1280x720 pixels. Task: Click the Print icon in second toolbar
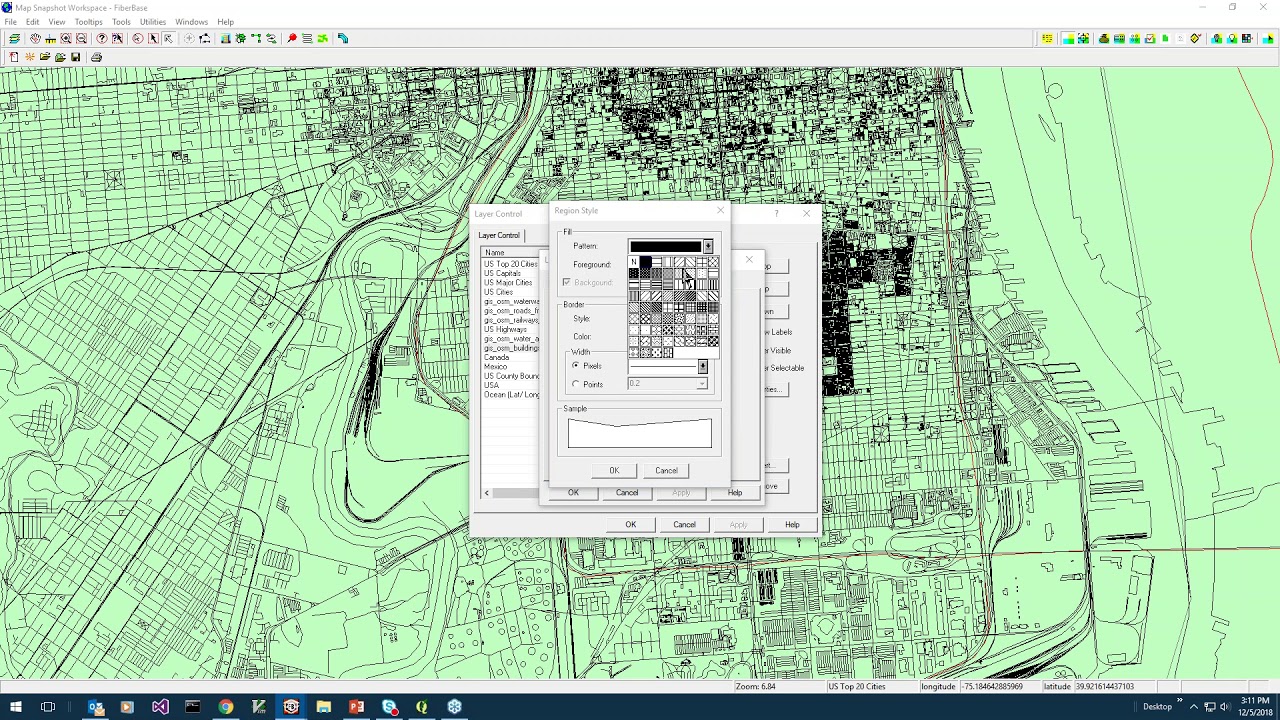96,57
